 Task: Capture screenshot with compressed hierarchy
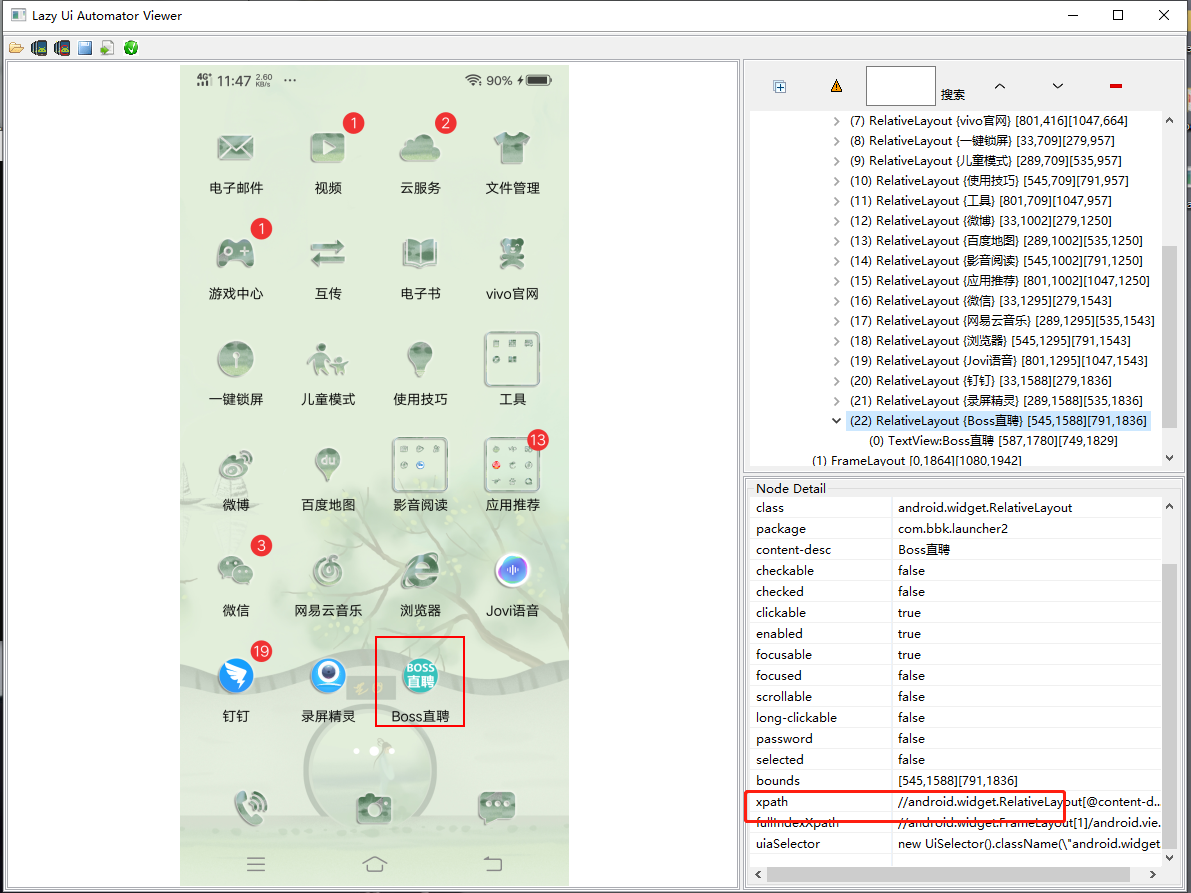[x=61, y=47]
